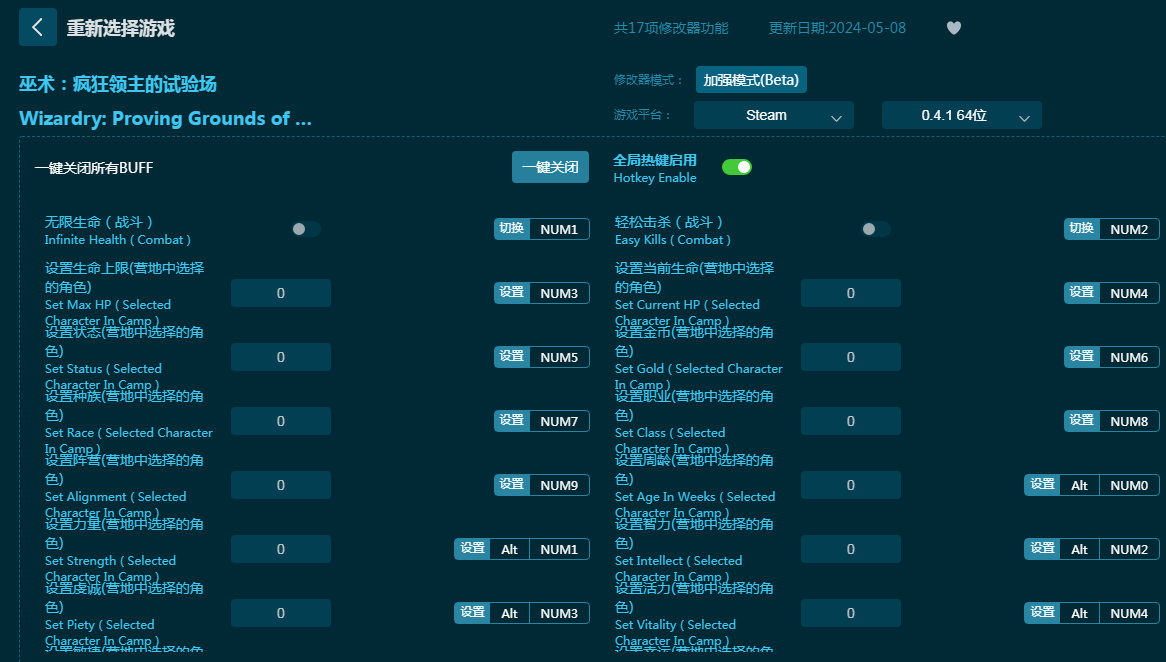
Task: Open the Steam platform dropdown
Action: pos(773,115)
